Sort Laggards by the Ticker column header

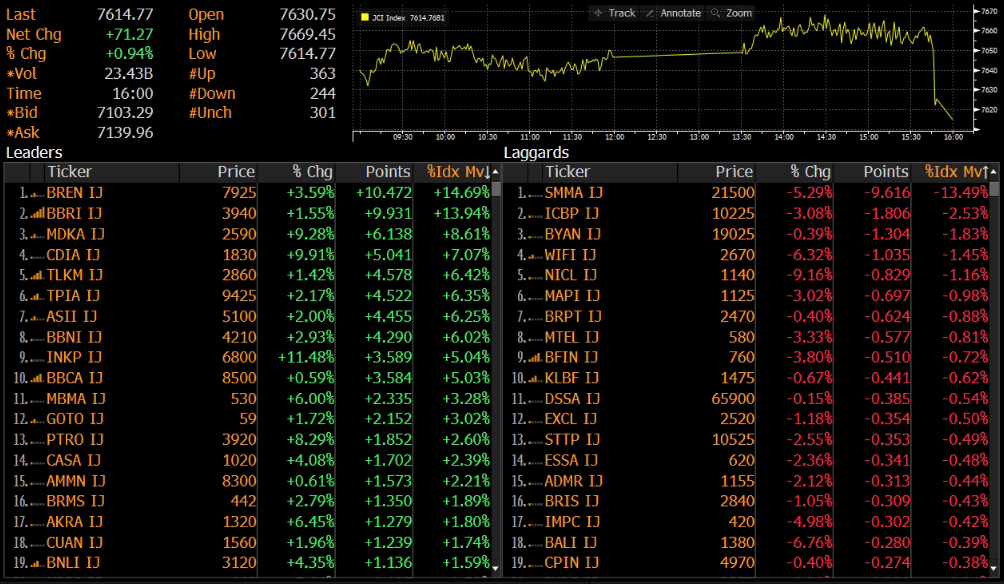610,172
